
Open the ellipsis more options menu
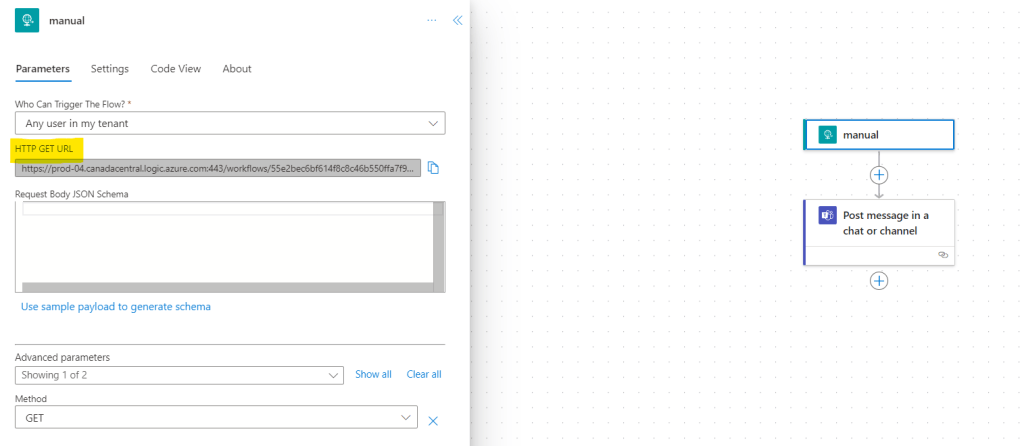tap(432, 20)
